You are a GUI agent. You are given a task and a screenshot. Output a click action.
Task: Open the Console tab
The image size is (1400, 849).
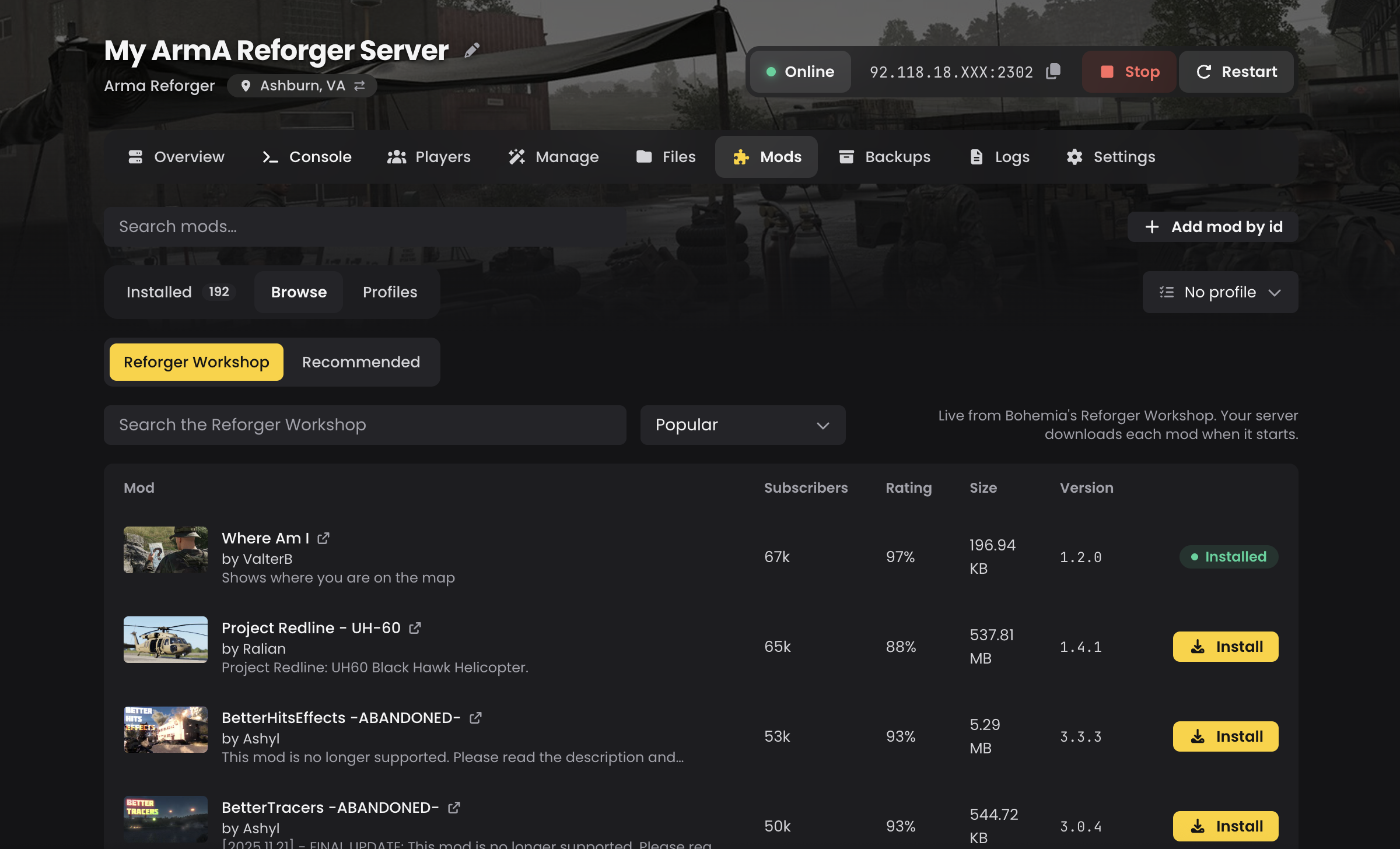[307, 157]
